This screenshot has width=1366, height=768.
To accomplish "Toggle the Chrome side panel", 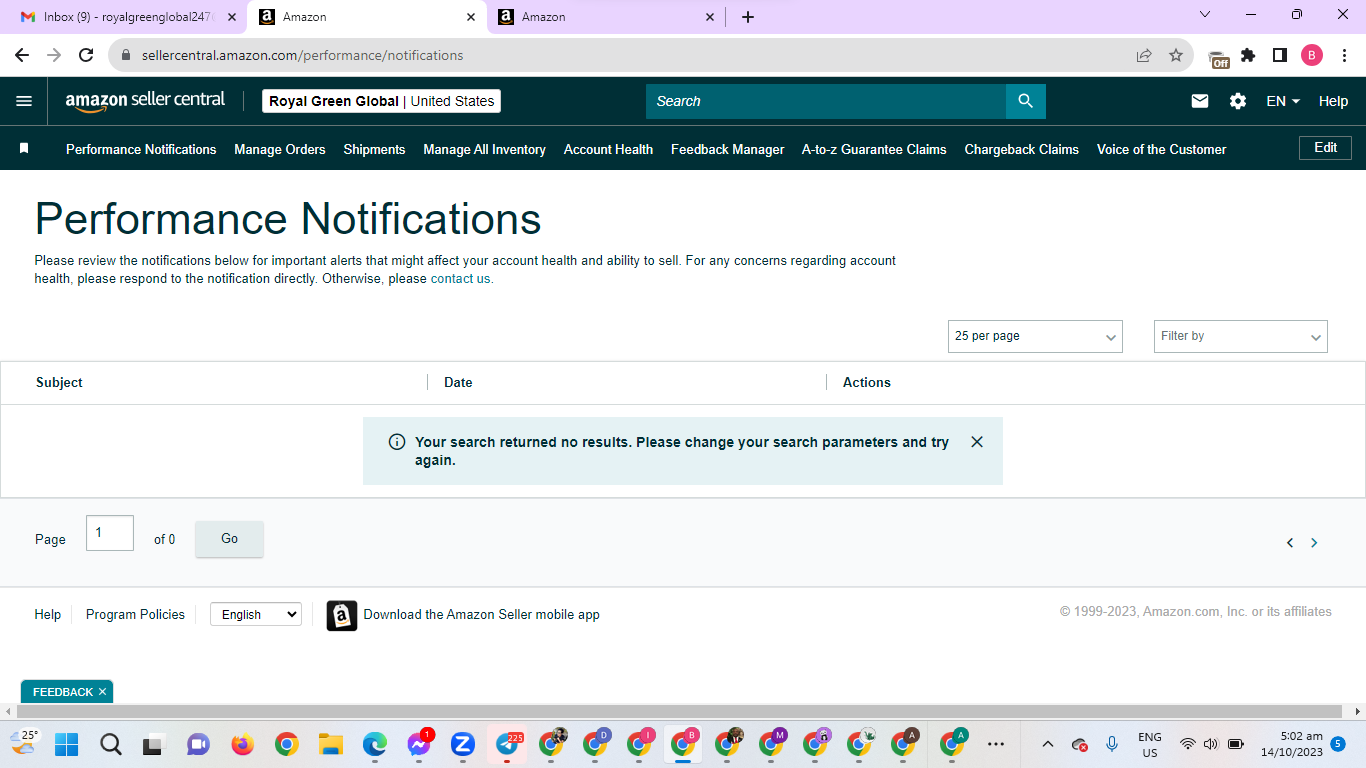I will pyautogui.click(x=1280, y=55).
